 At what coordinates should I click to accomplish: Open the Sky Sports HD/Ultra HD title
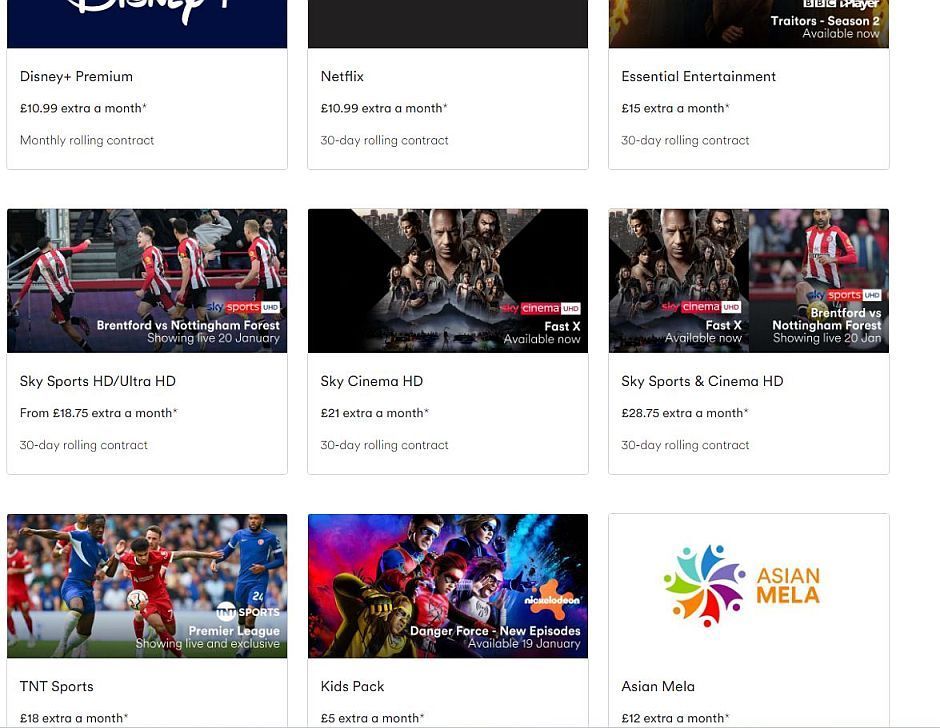pos(98,381)
